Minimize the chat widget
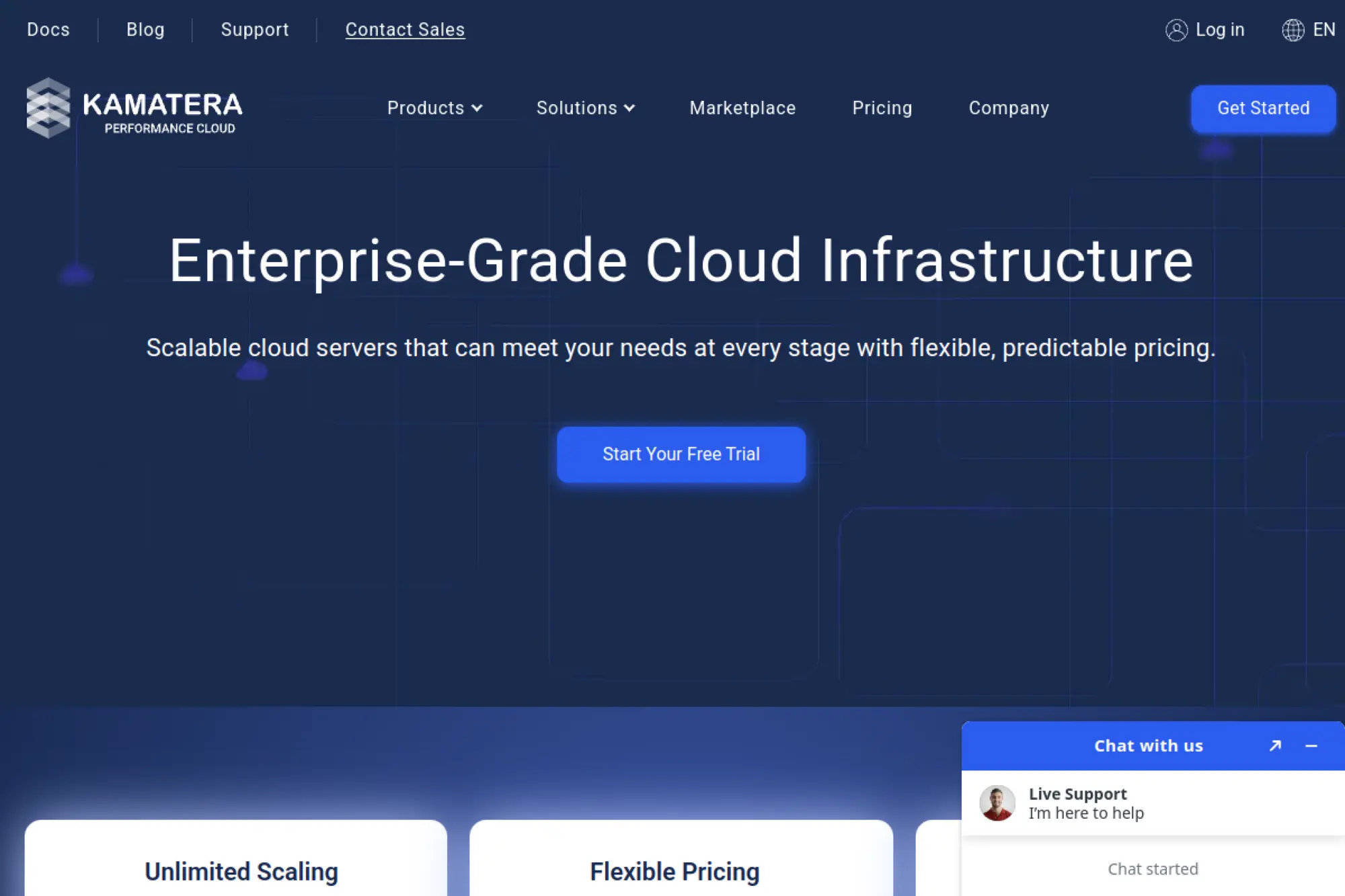1345x896 pixels. click(x=1311, y=745)
